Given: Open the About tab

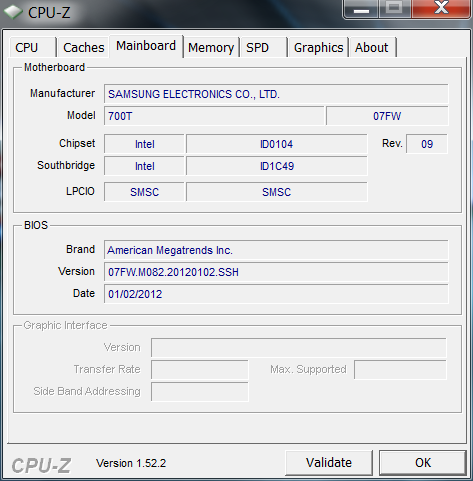Looking at the screenshot, I should [x=372, y=47].
